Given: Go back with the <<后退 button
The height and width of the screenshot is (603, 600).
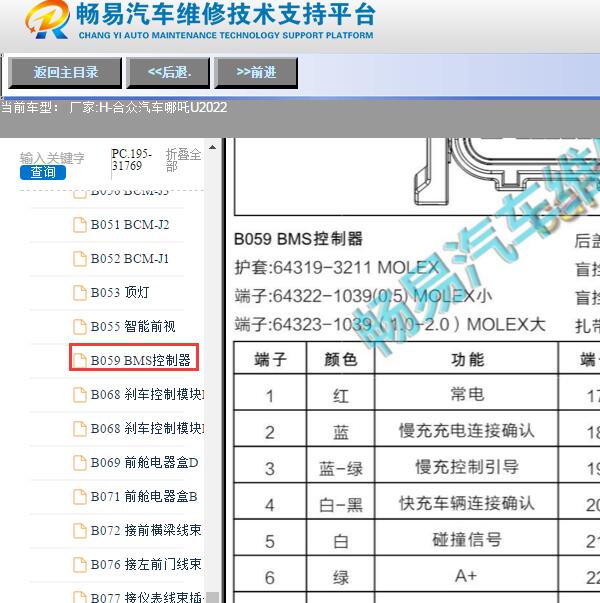Looking at the screenshot, I should point(168,73).
